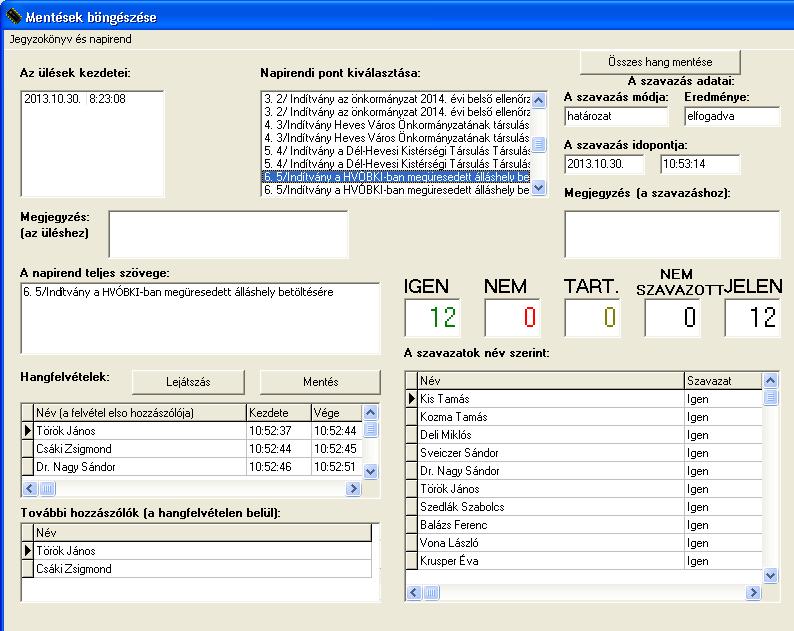Select highlighted agenda item 6. 5/Indítvány HVÓBKI

pos(396,177)
